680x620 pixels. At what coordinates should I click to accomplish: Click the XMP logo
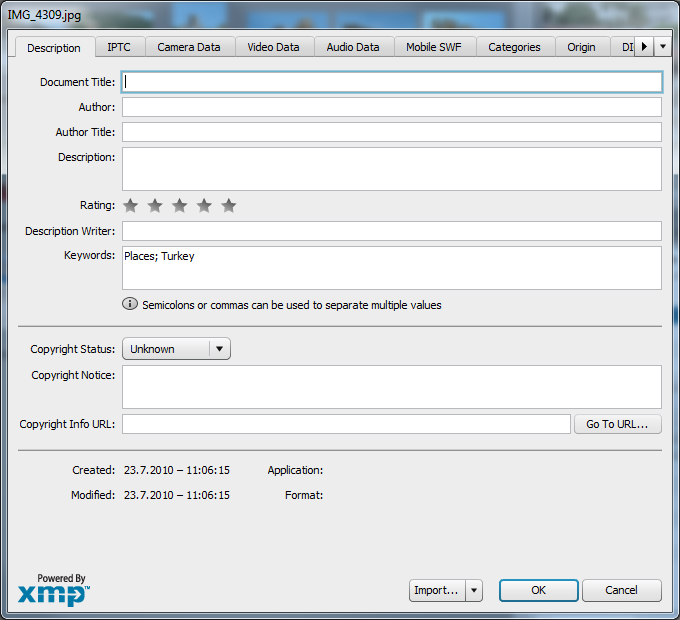coord(53,594)
